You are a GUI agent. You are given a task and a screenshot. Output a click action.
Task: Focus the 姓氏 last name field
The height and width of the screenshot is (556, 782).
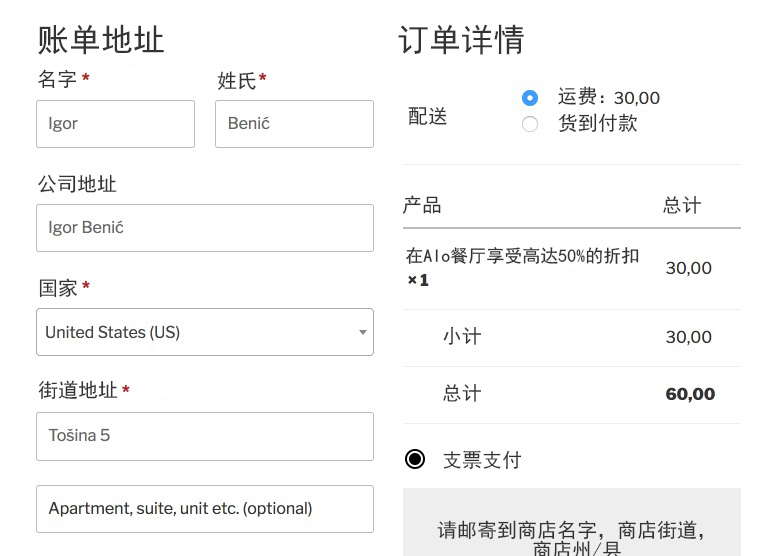pos(294,124)
